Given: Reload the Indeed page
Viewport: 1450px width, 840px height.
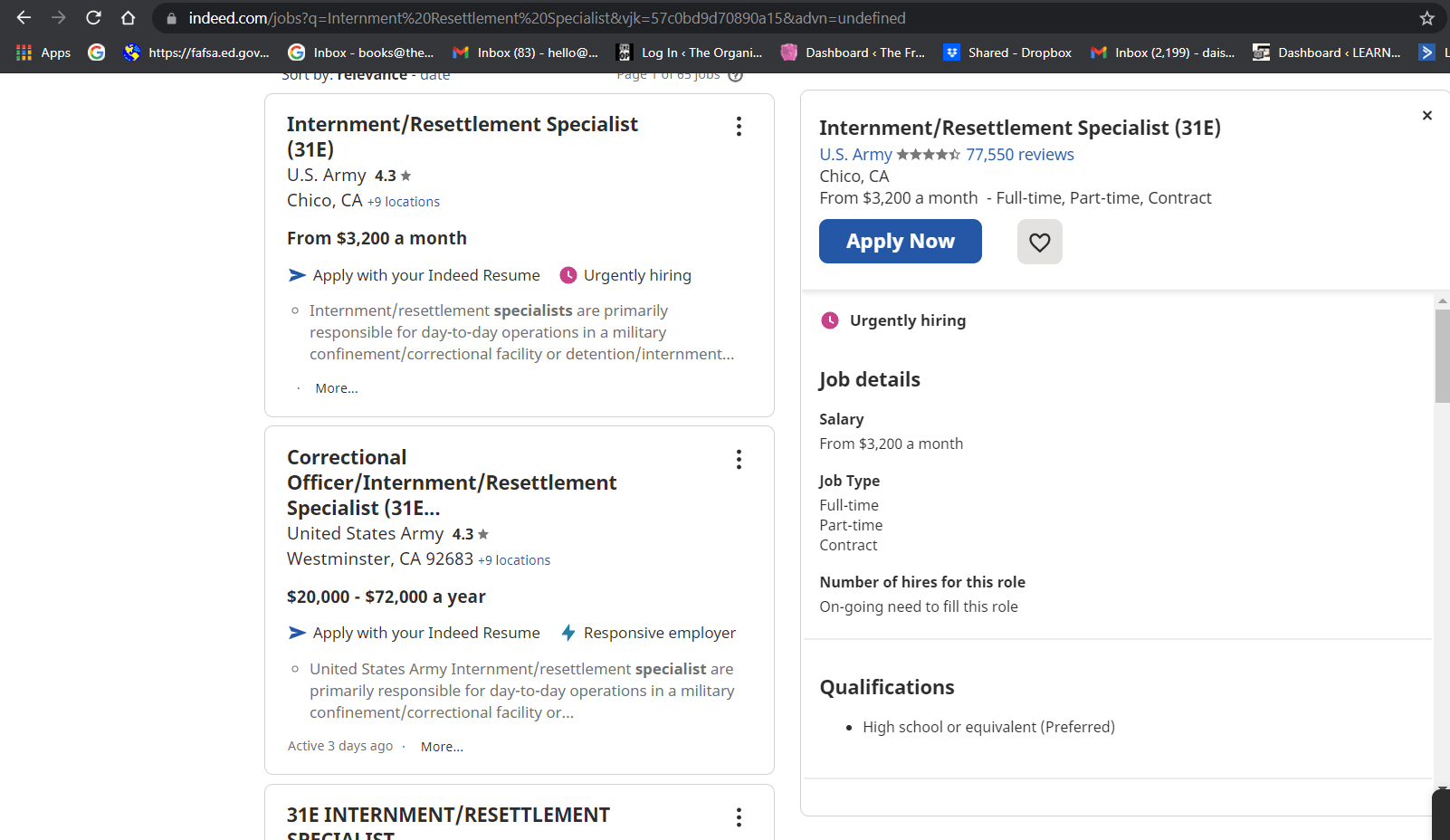Looking at the screenshot, I should tap(93, 18).
